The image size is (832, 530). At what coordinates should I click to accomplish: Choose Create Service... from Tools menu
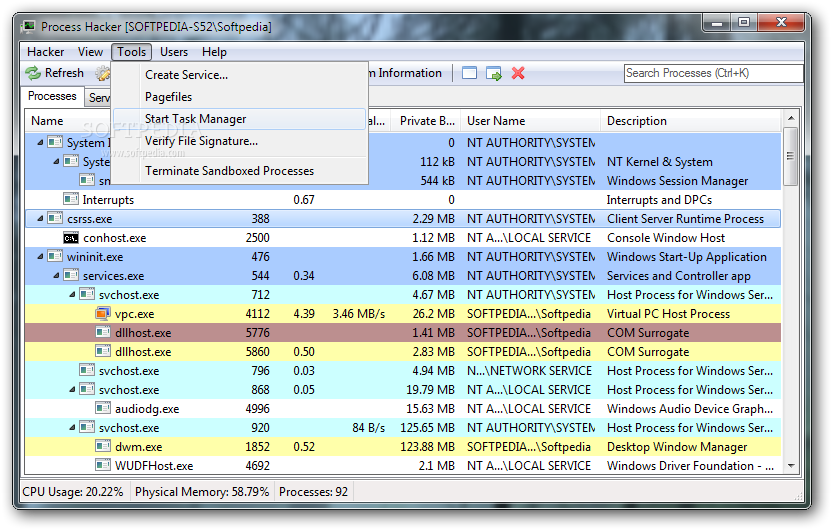pyautogui.click(x=240, y=75)
